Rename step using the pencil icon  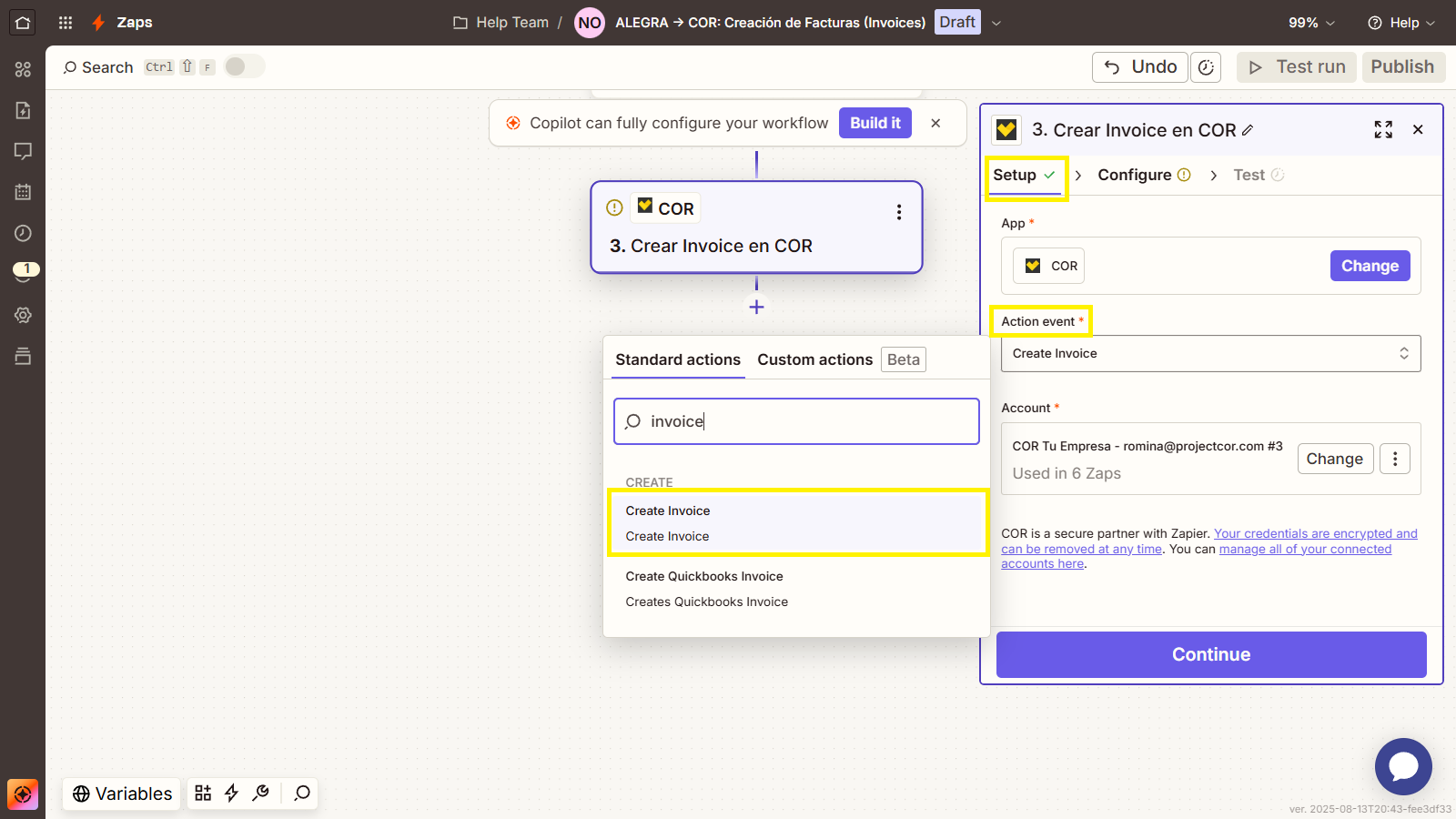pos(1248,130)
